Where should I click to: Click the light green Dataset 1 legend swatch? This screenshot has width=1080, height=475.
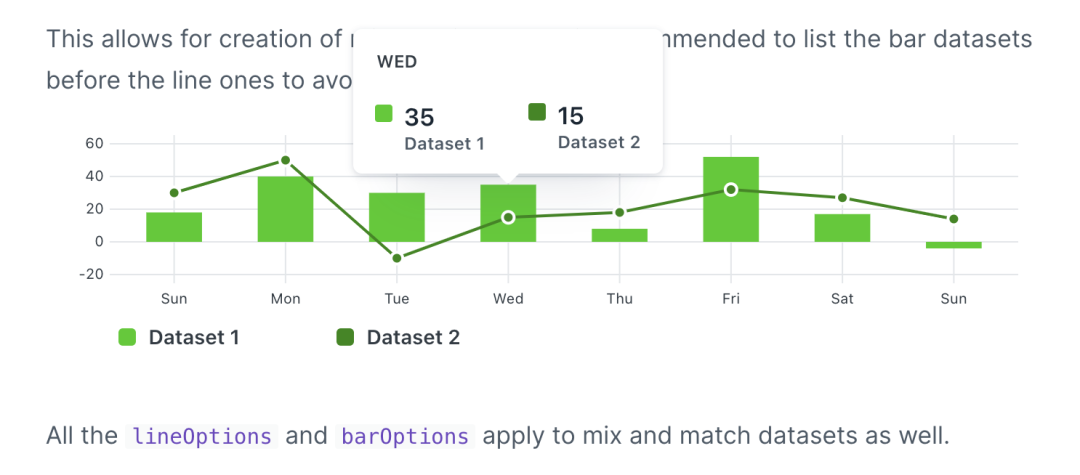(127, 337)
